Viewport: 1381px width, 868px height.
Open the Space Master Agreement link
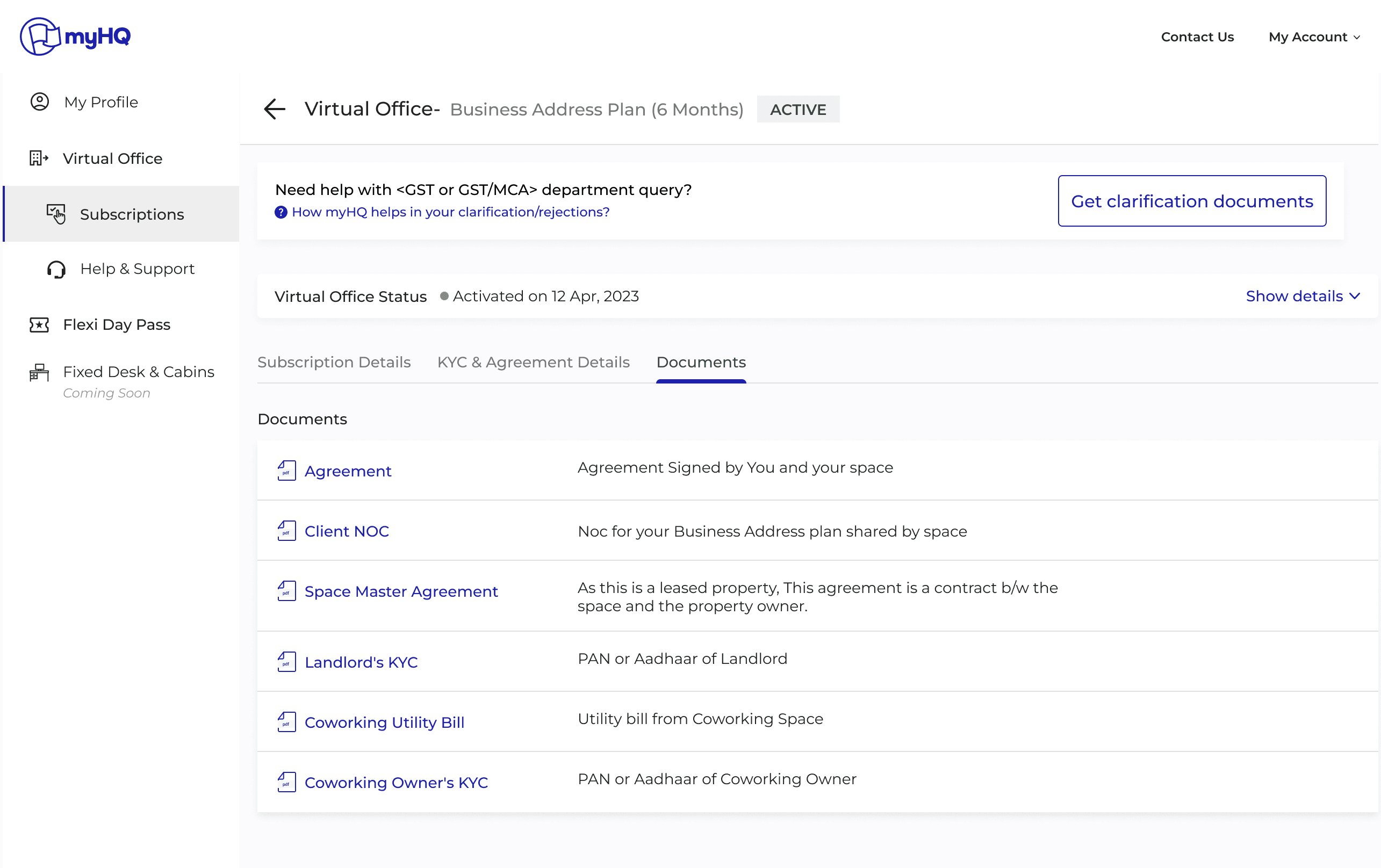(401, 591)
